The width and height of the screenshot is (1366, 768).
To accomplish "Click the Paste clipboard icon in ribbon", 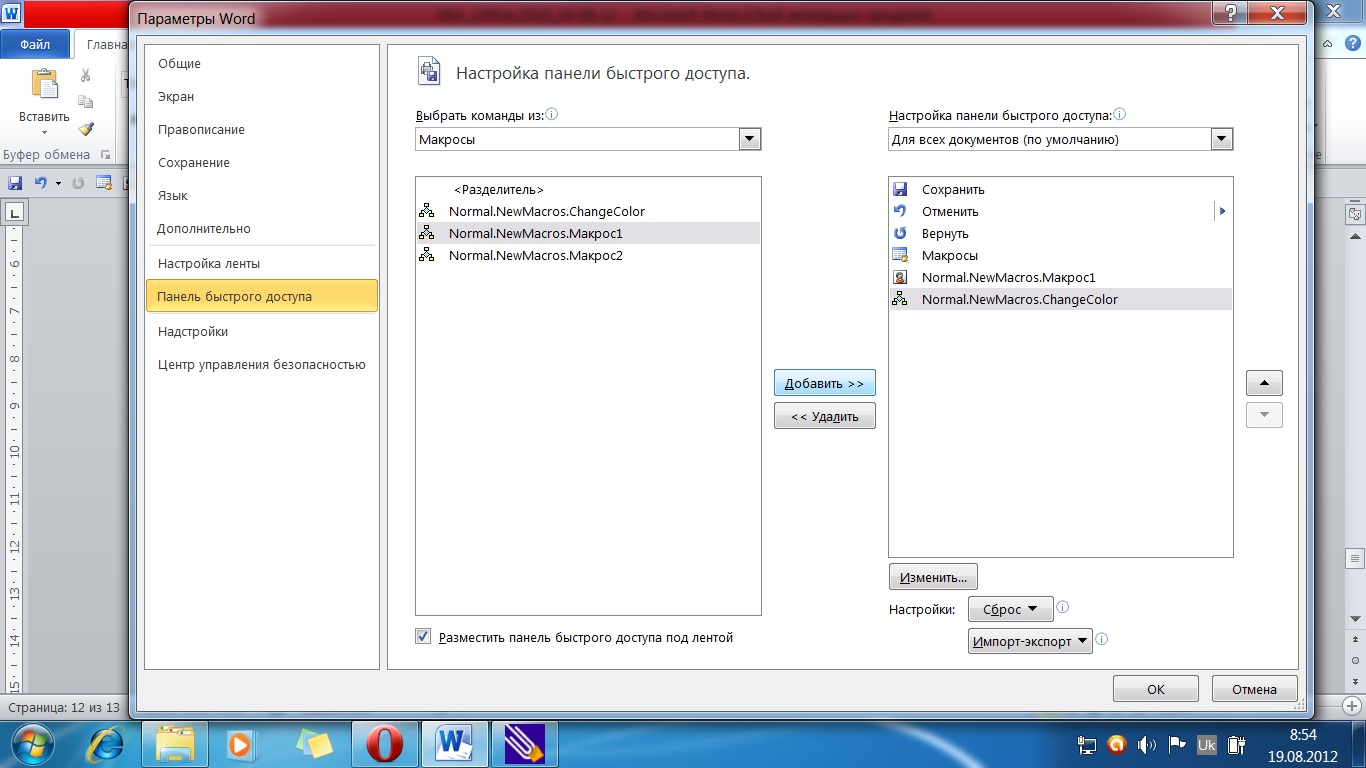I will click(45, 84).
